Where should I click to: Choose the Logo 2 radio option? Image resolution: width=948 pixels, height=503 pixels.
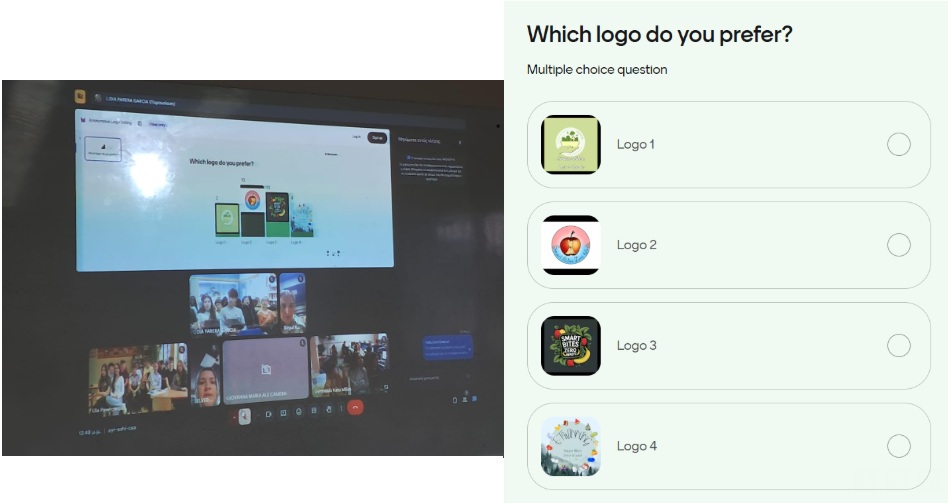(x=898, y=245)
